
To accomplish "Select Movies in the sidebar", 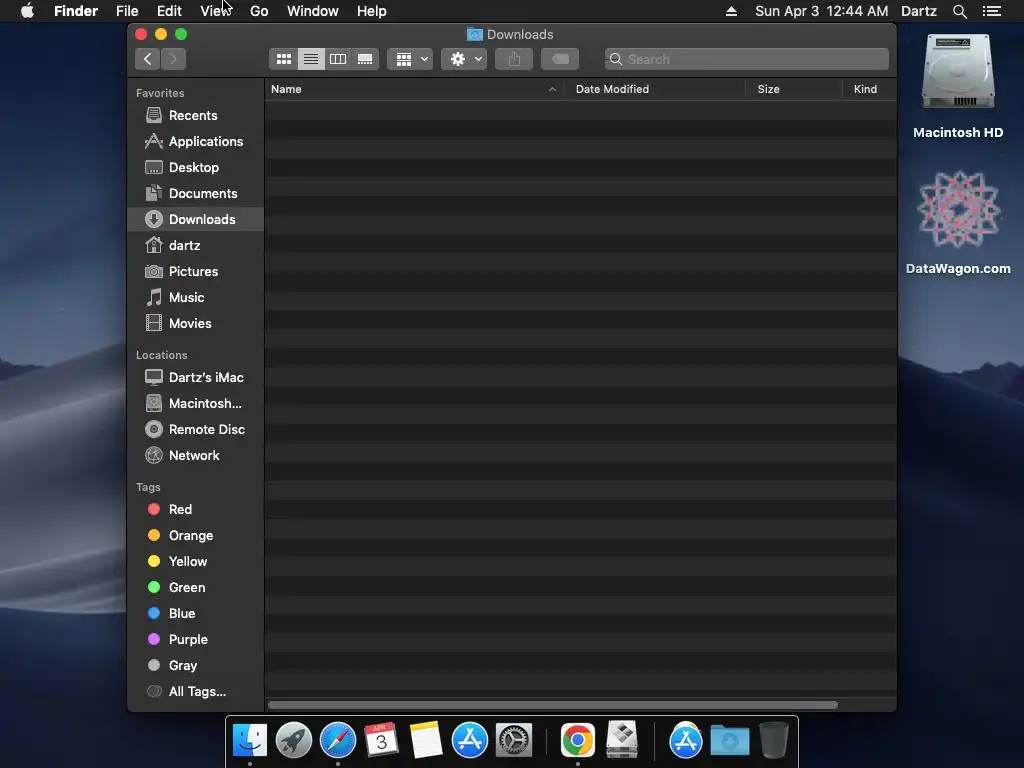I will click(195, 324).
